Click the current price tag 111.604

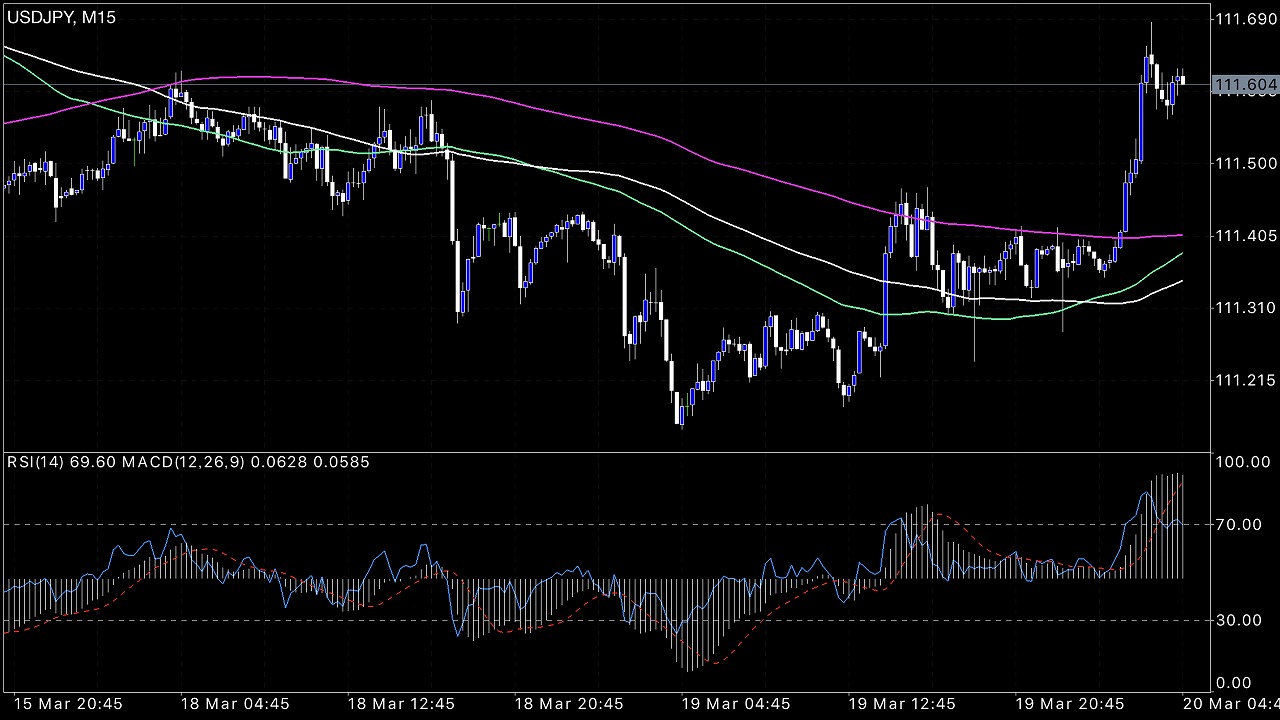coord(1245,86)
